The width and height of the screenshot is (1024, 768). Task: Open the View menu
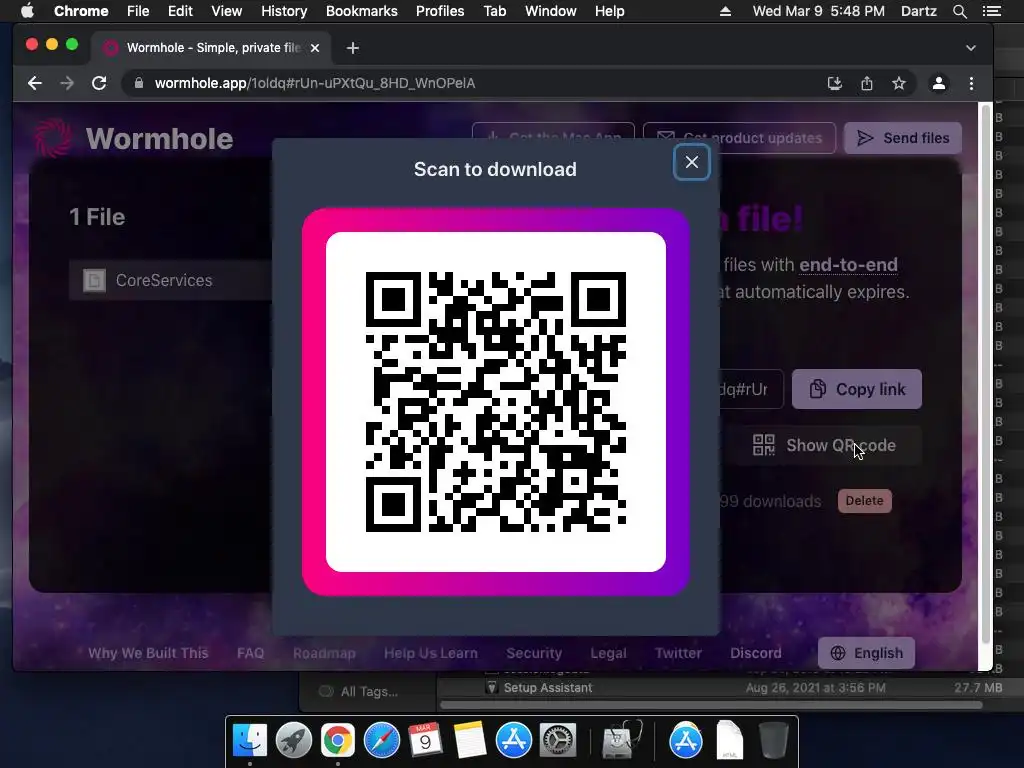227,11
